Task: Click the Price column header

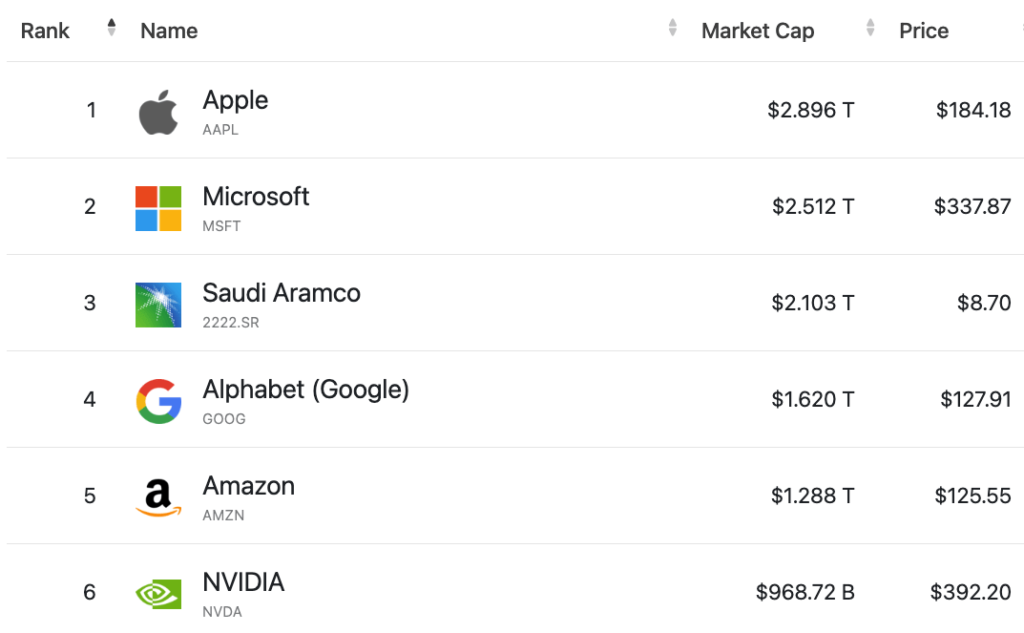Action: [x=923, y=31]
